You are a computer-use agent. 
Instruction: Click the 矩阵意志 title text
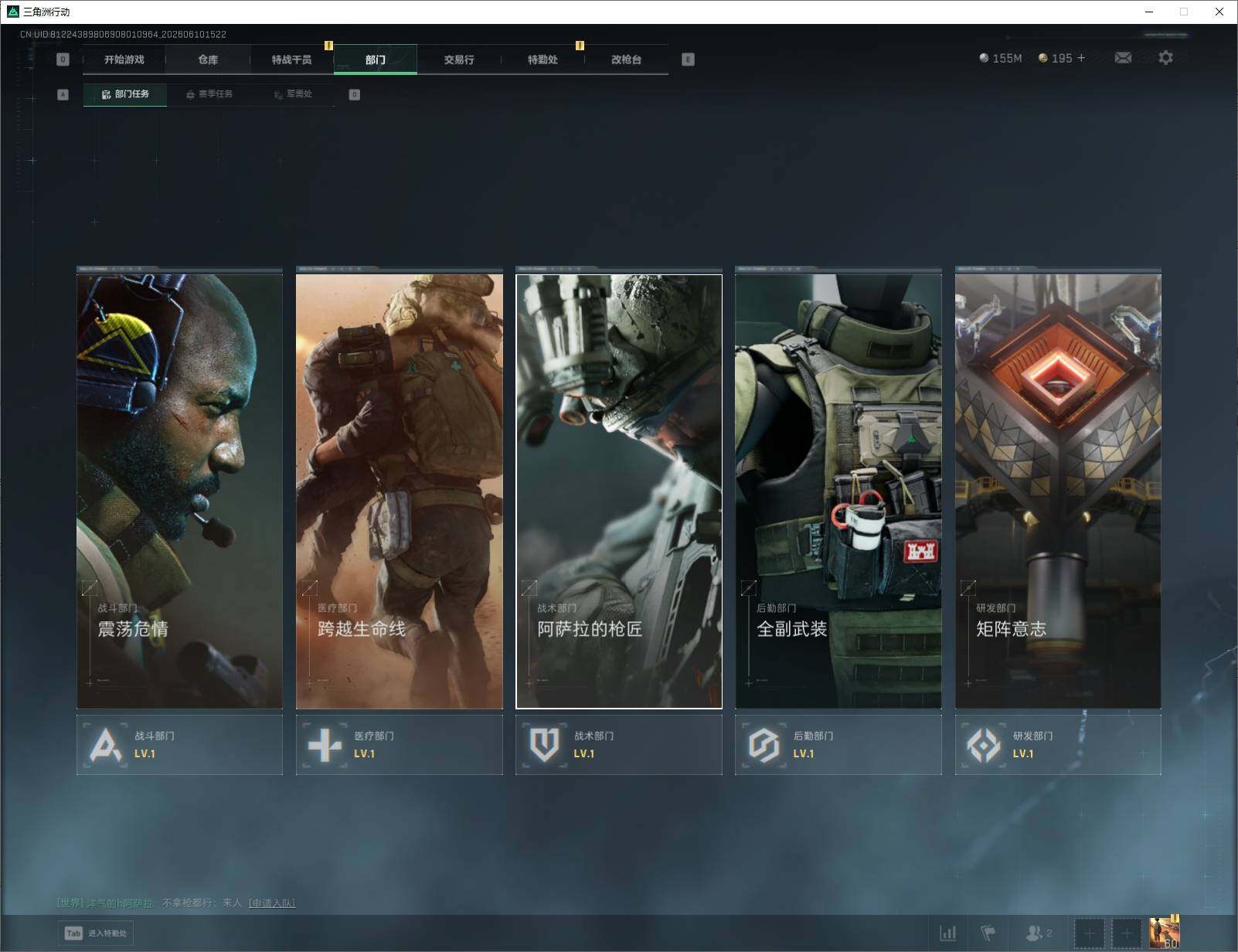1012,629
